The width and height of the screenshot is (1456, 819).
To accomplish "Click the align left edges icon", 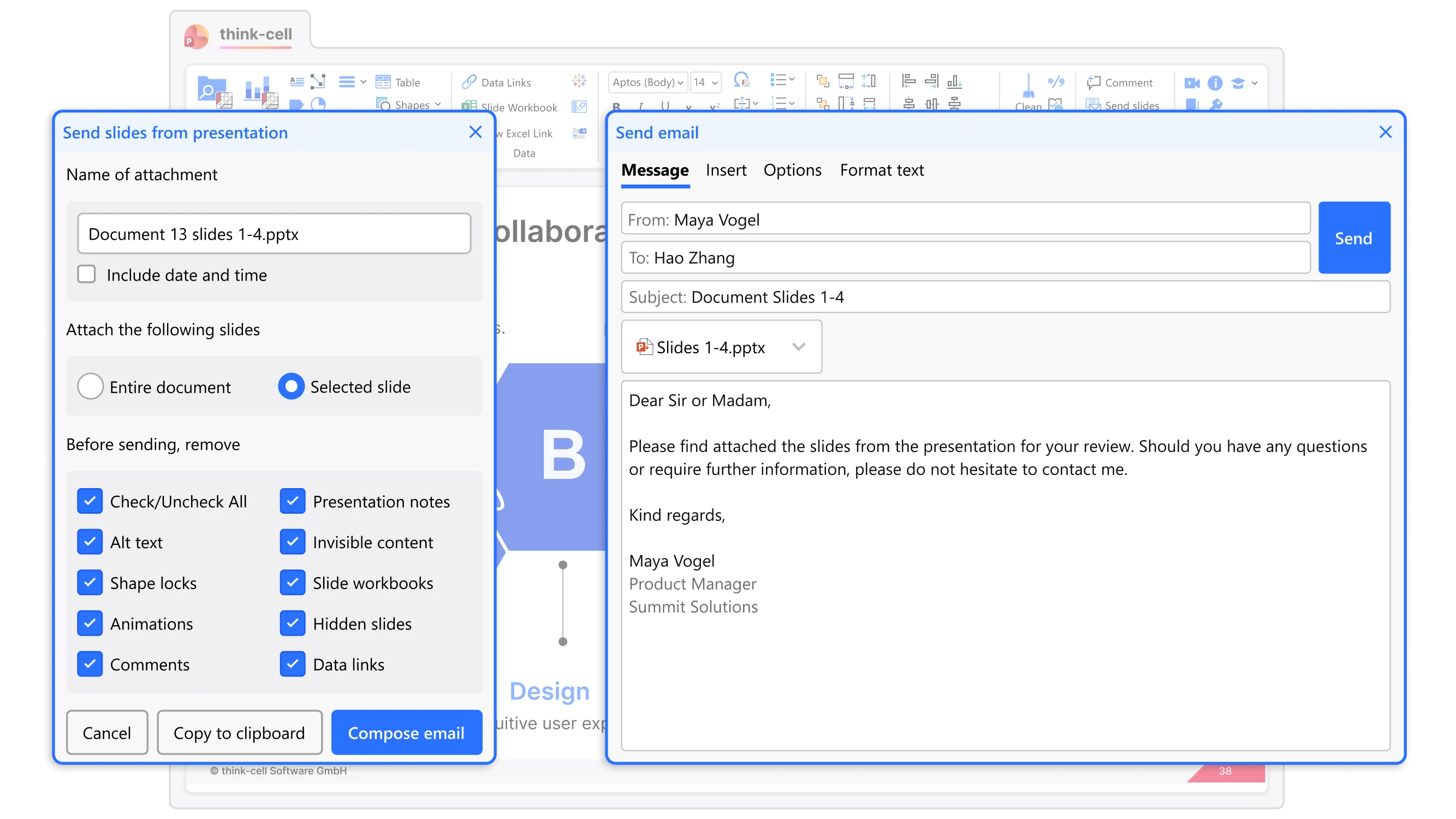I will coord(908,81).
